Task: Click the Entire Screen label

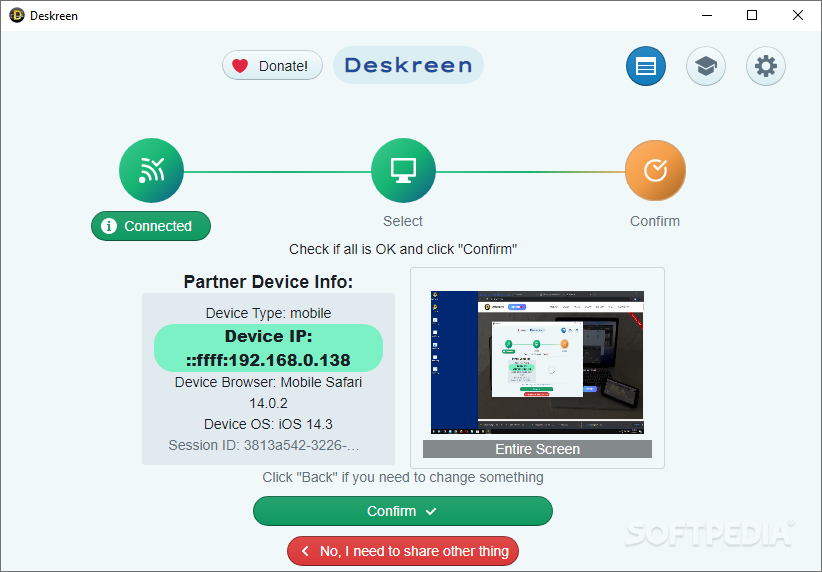Action: (537, 449)
